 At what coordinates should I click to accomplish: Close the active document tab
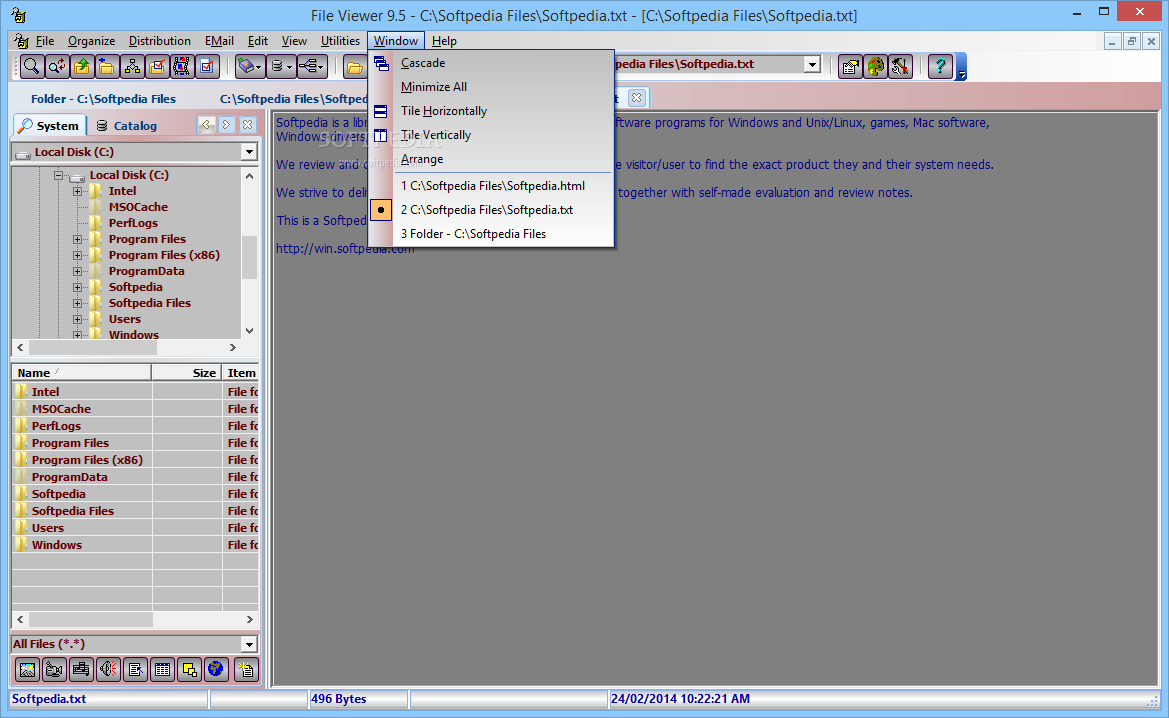coord(636,98)
